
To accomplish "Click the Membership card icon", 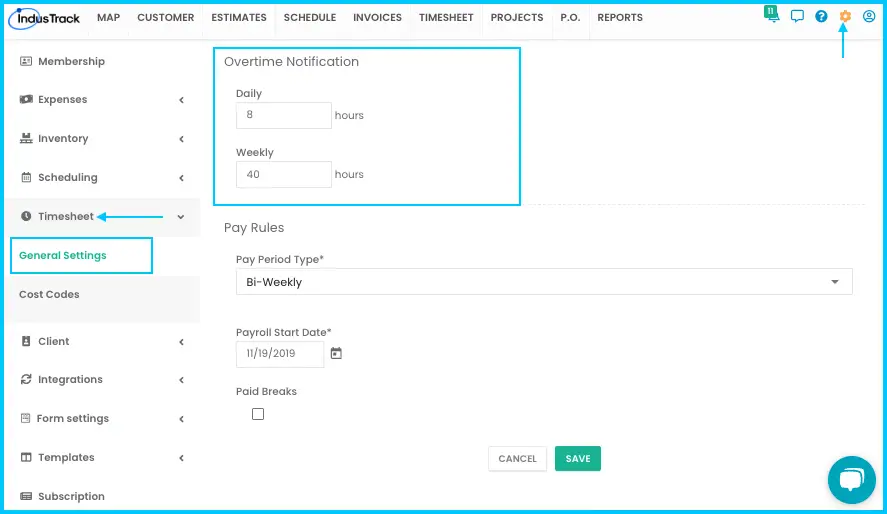I will pyautogui.click(x=26, y=61).
